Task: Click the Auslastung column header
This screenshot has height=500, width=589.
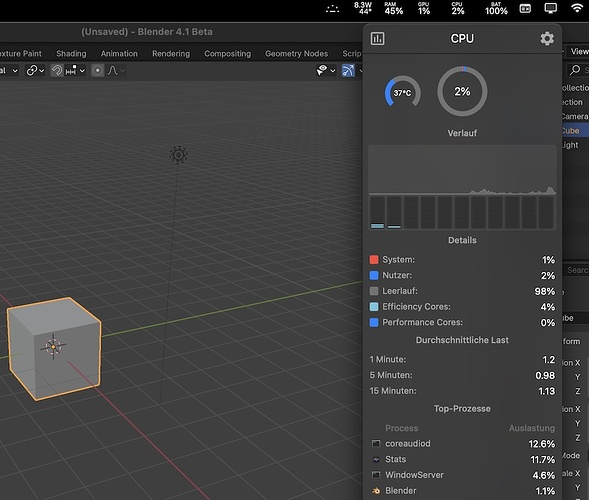Action: tap(532, 428)
